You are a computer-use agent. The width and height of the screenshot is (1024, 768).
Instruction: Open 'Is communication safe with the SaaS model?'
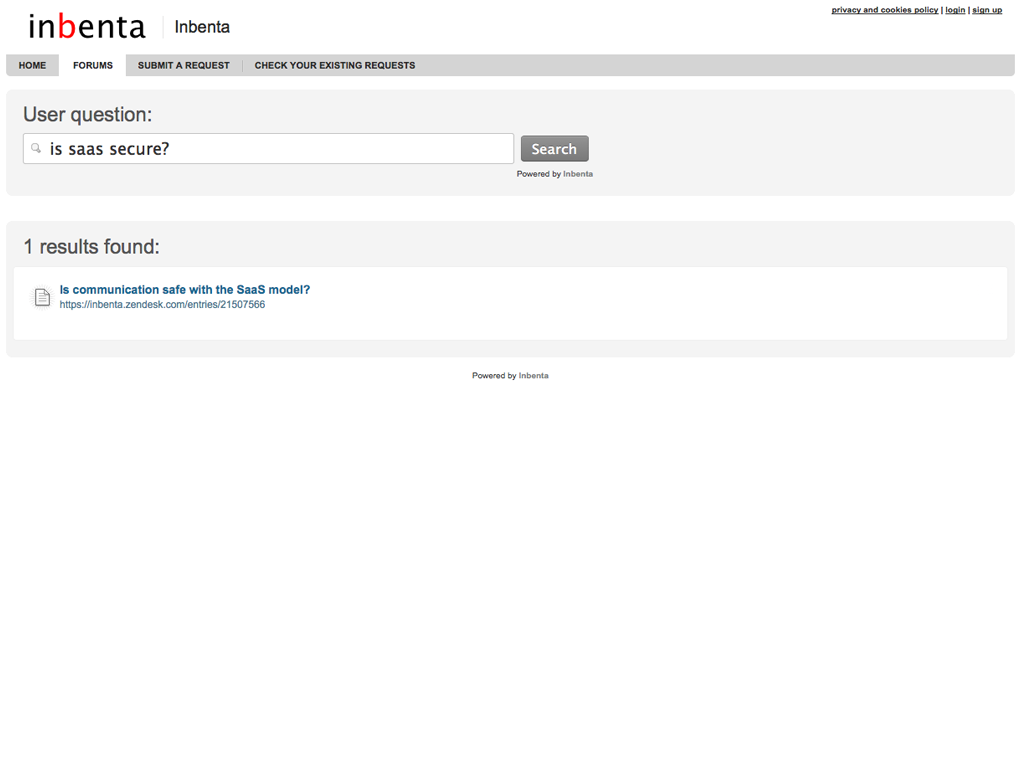coord(185,290)
